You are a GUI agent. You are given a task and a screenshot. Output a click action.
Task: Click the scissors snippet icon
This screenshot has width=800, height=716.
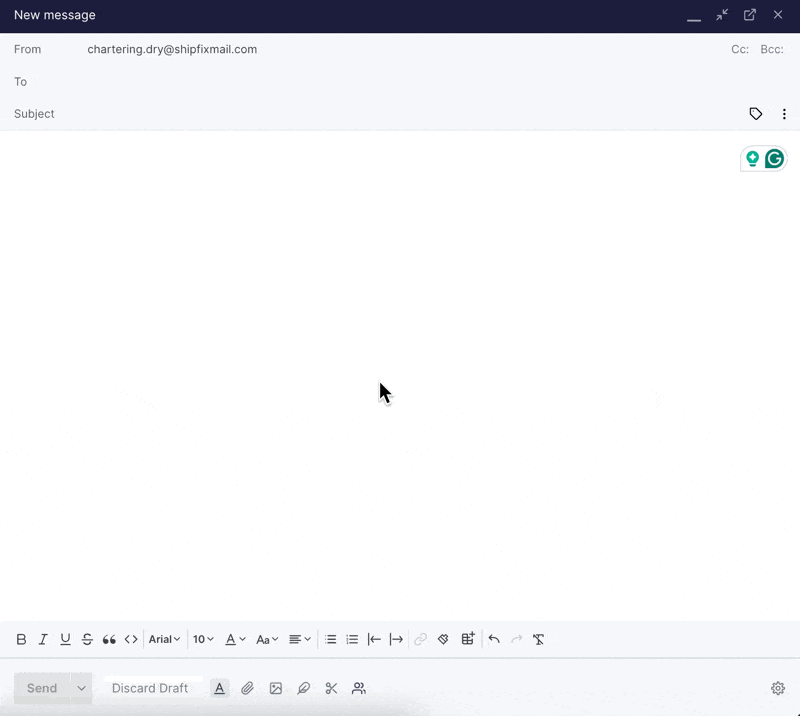pyautogui.click(x=331, y=688)
